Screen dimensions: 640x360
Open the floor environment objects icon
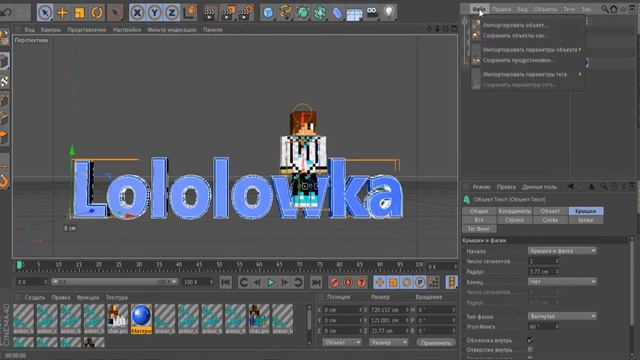[354, 14]
